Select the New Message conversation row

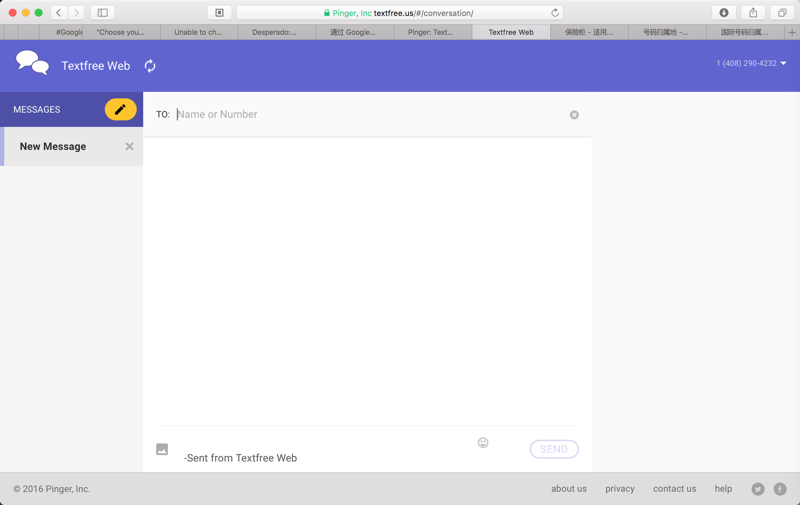click(71, 146)
